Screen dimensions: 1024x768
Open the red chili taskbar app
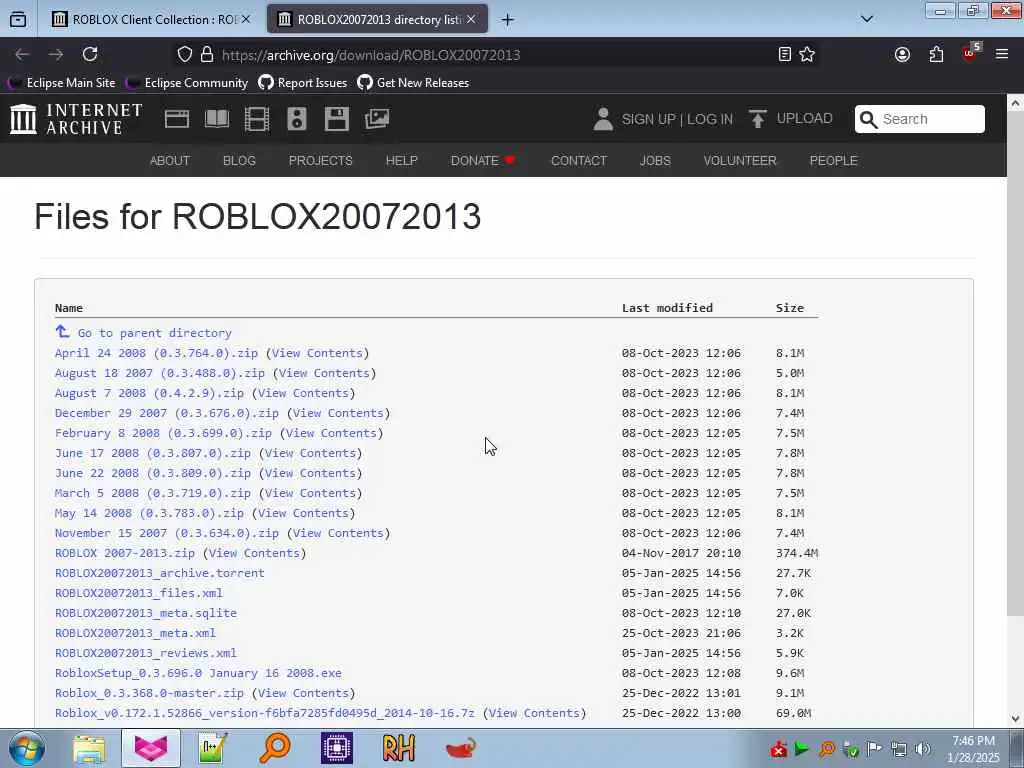tap(460, 748)
